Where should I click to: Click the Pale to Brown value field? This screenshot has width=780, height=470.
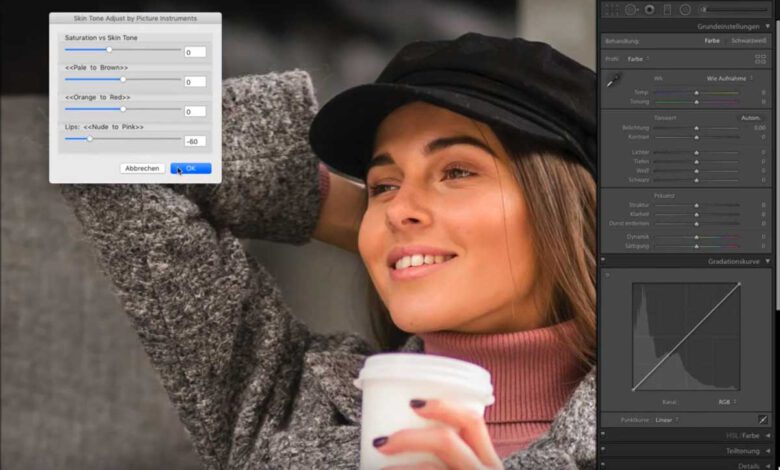pos(195,82)
